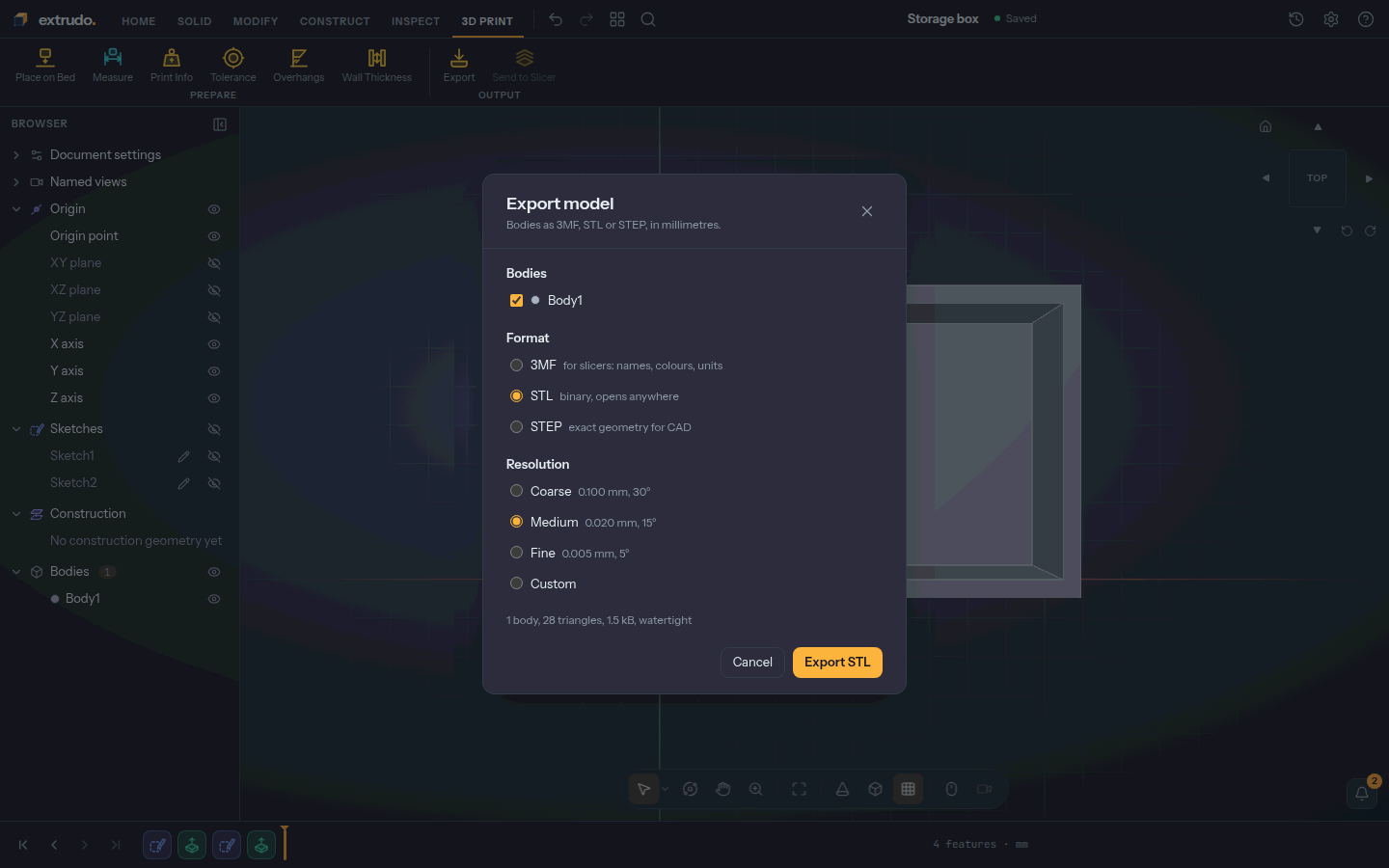
Task: Open the CONSTRUCT tab
Action: coord(335,21)
